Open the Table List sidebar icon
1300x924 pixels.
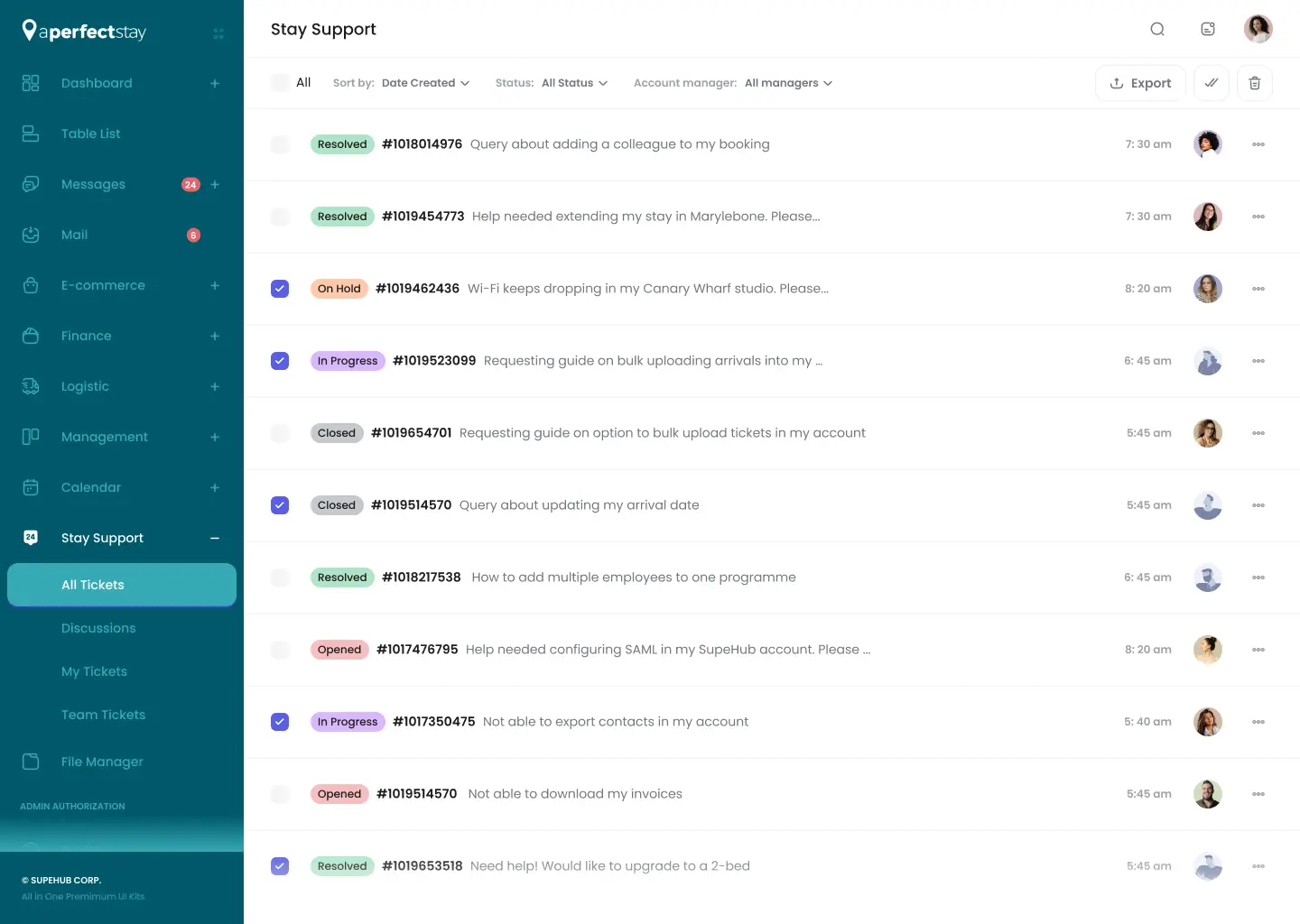[x=31, y=134]
